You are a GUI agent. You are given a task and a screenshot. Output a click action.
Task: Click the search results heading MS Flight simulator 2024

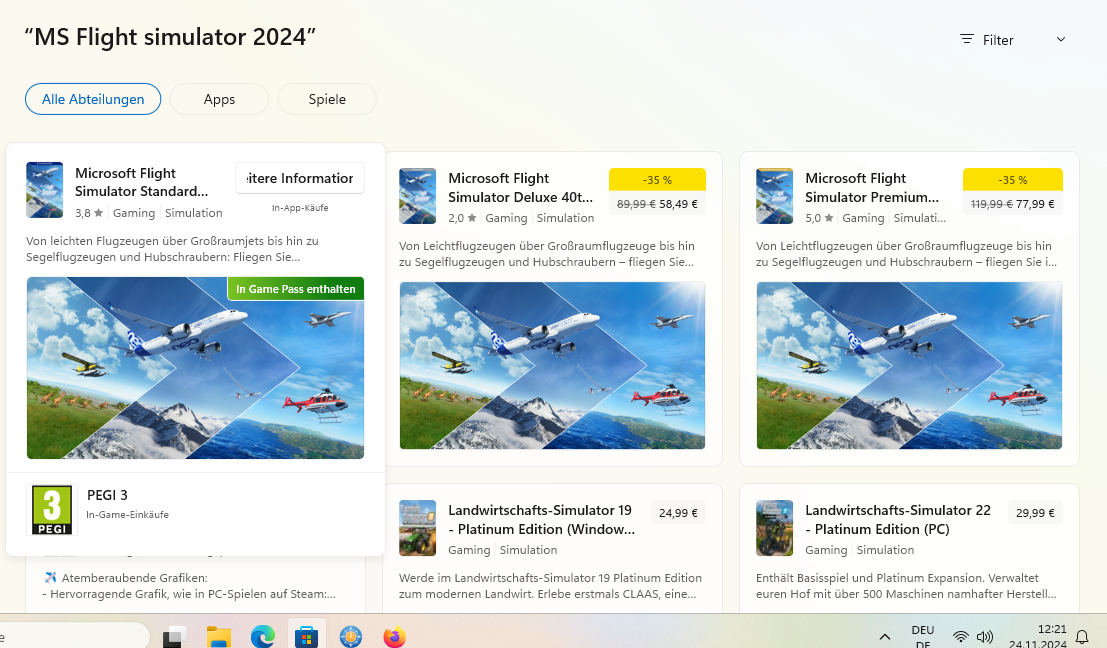[170, 37]
